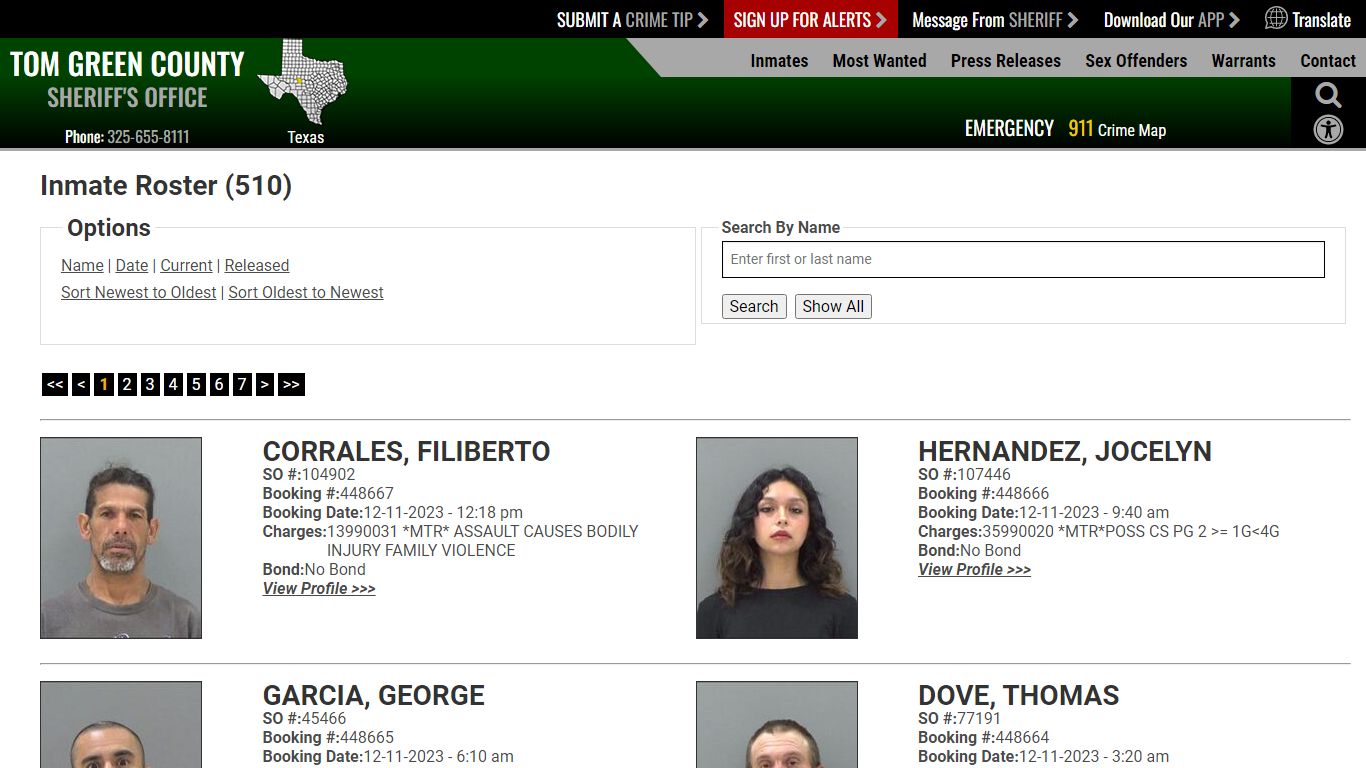Click booking number 448667
The width and height of the screenshot is (1366, 768).
tap(367, 494)
